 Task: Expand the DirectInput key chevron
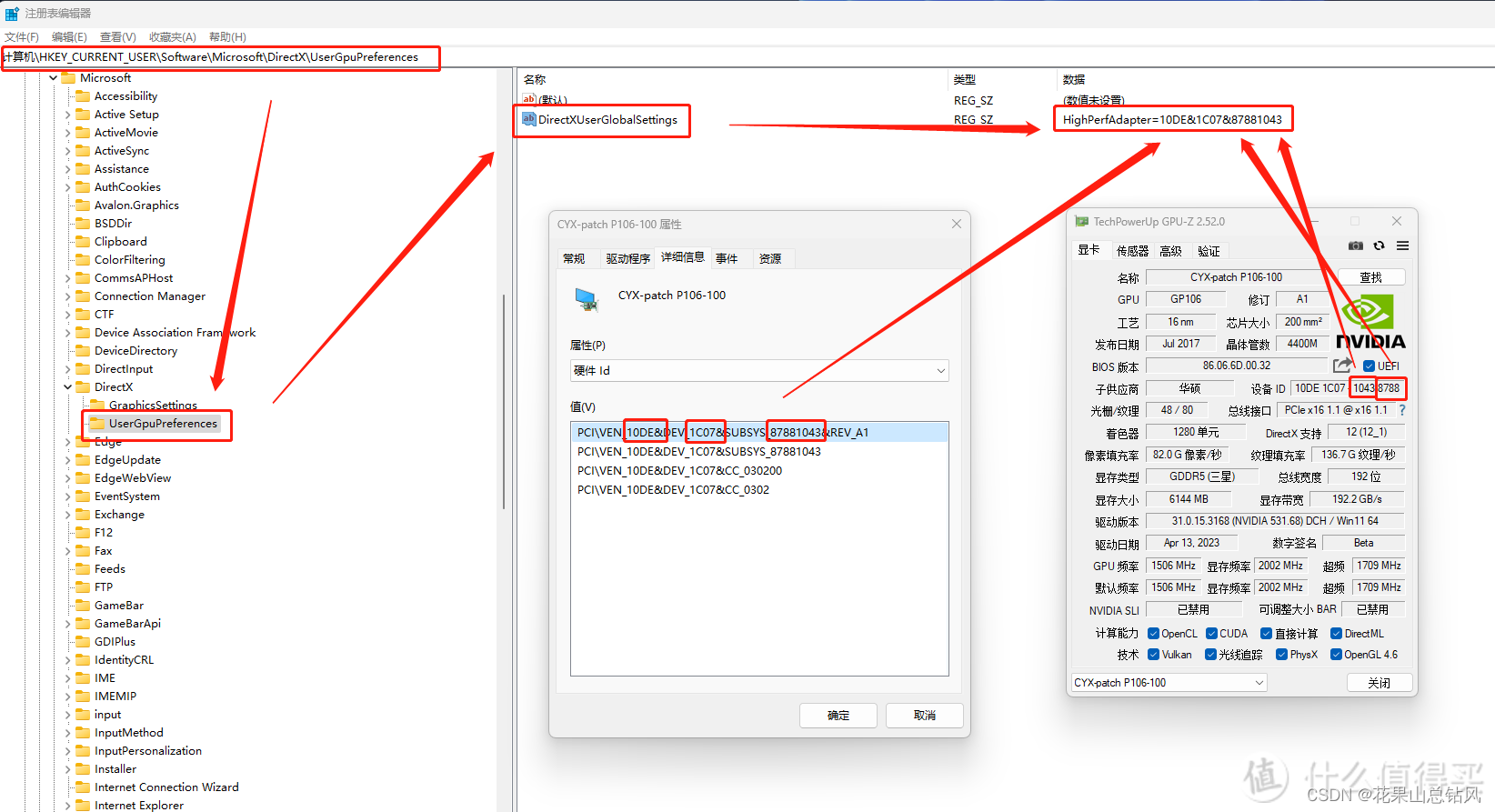[67, 369]
